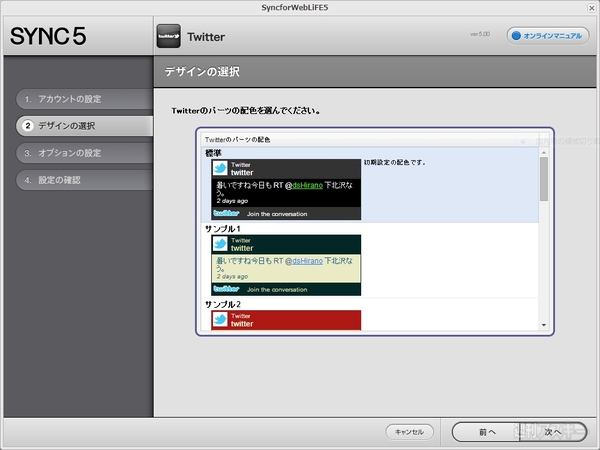Go to step 1 アカウントの設定

[x=84, y=99]
